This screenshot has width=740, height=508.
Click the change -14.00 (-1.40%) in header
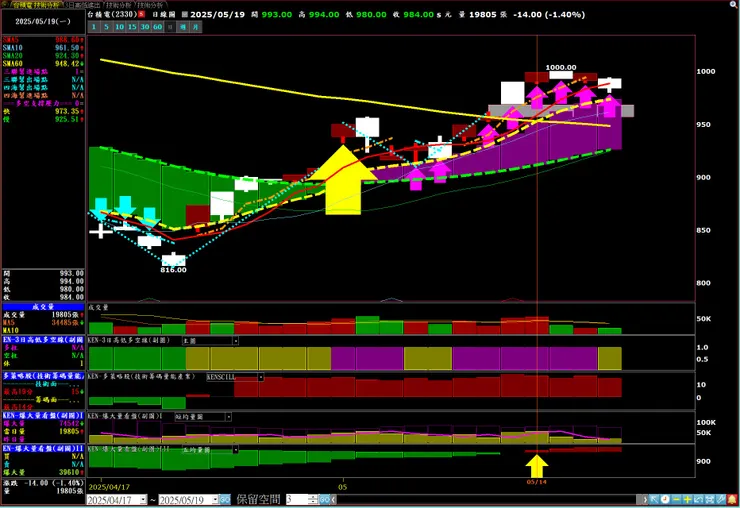[549, 15]
